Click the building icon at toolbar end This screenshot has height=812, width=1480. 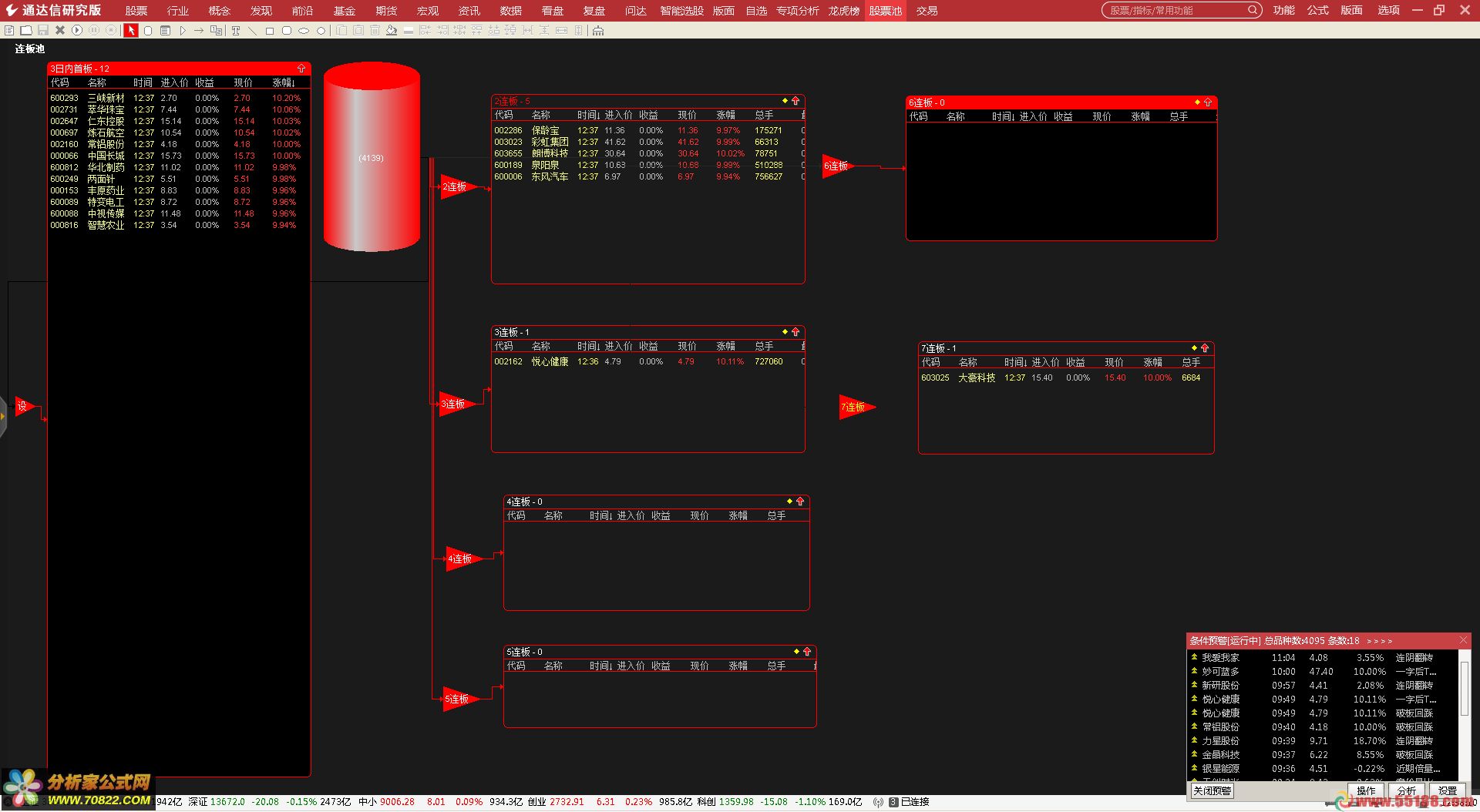(598, 31)
